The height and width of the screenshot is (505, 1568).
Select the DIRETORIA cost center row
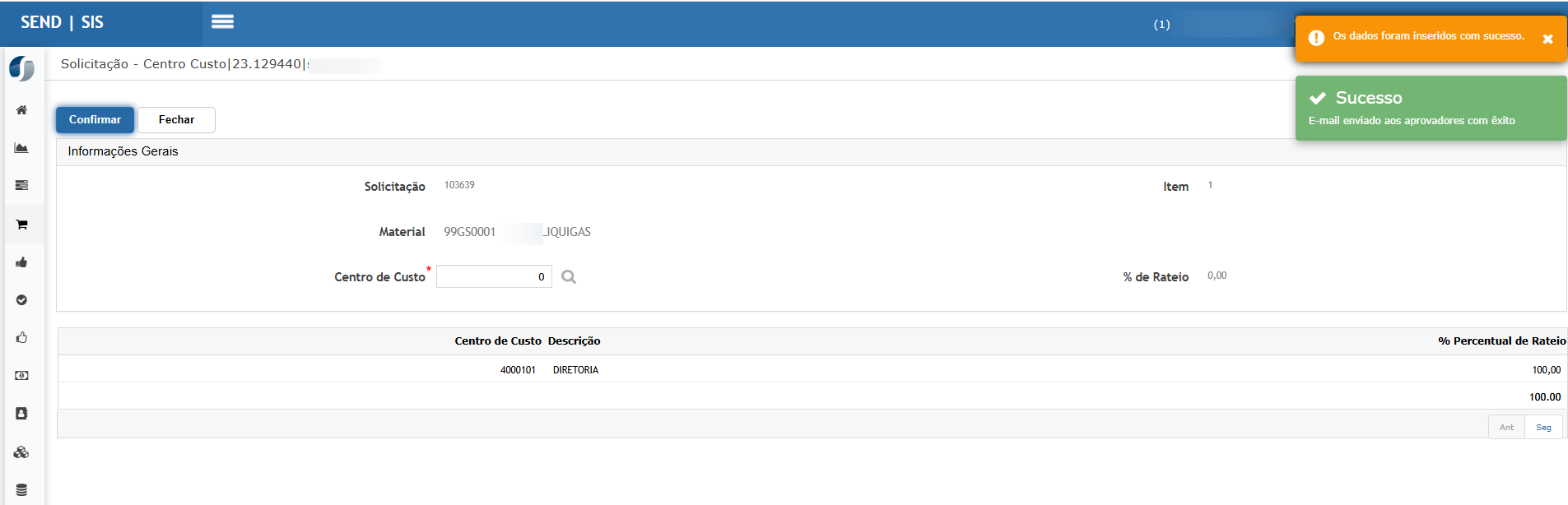[575, 370]
